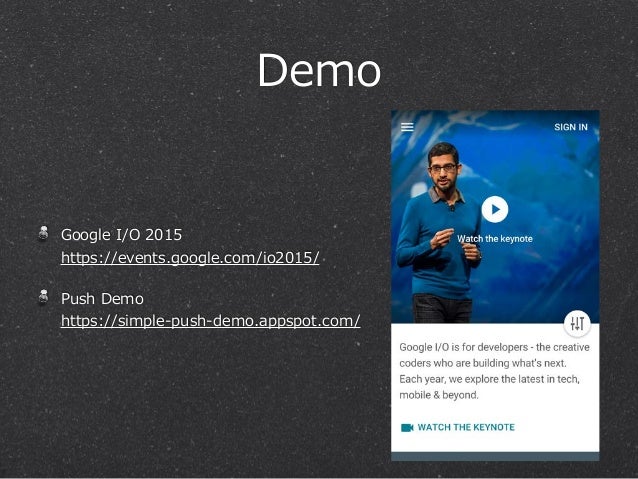Click the 'Demo' slide title
638x479 pixels.
319,70
